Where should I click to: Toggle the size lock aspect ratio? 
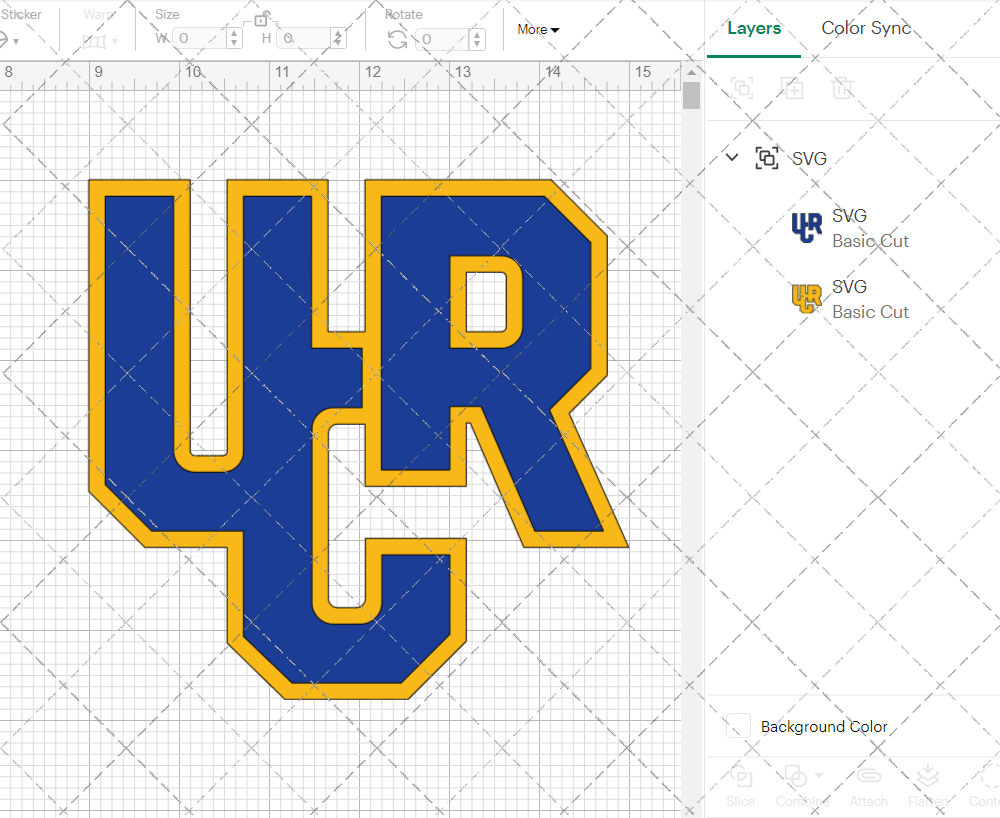262,22
